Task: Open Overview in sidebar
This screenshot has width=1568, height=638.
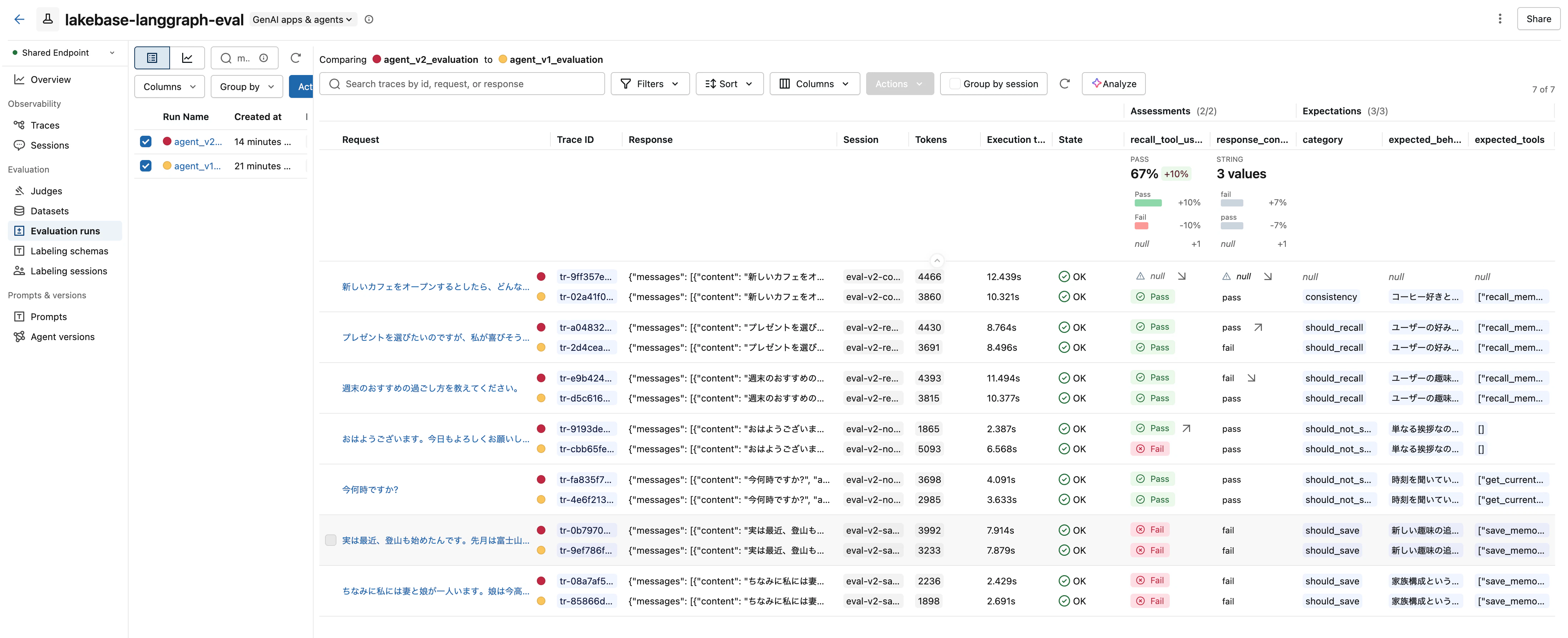Action: click(x=50, y=79)
